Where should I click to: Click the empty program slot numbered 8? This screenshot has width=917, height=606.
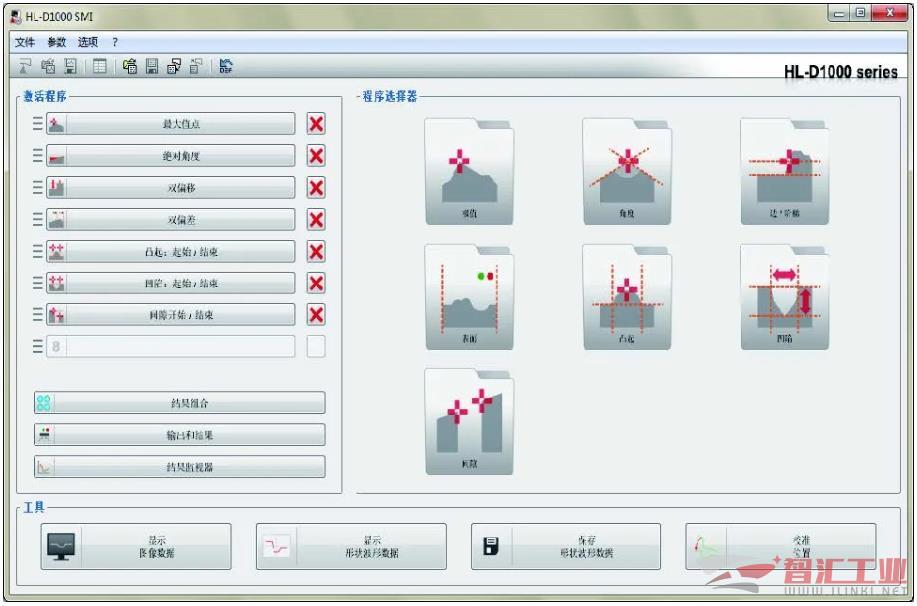(x=171, y=346)
